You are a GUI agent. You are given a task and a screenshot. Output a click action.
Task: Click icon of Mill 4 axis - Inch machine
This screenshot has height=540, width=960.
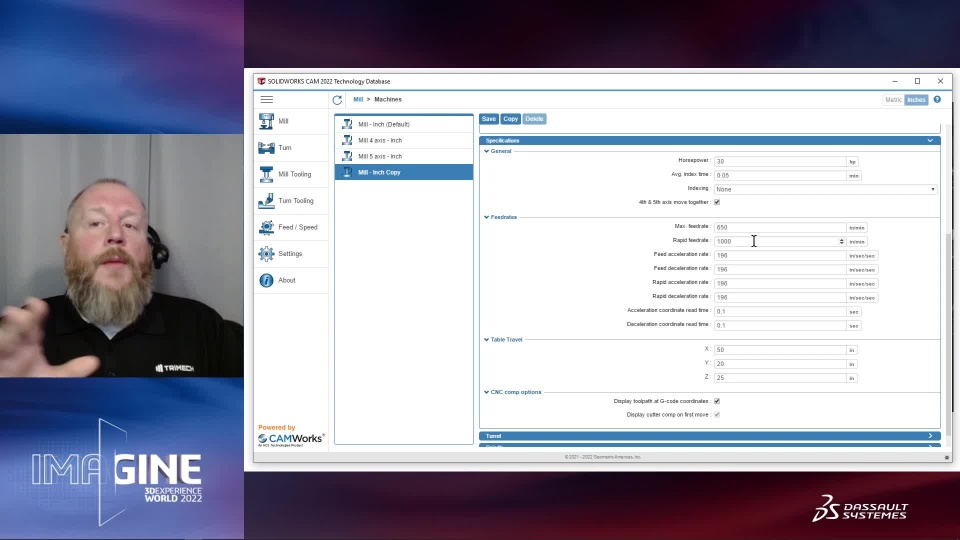(x=347, y=140)
